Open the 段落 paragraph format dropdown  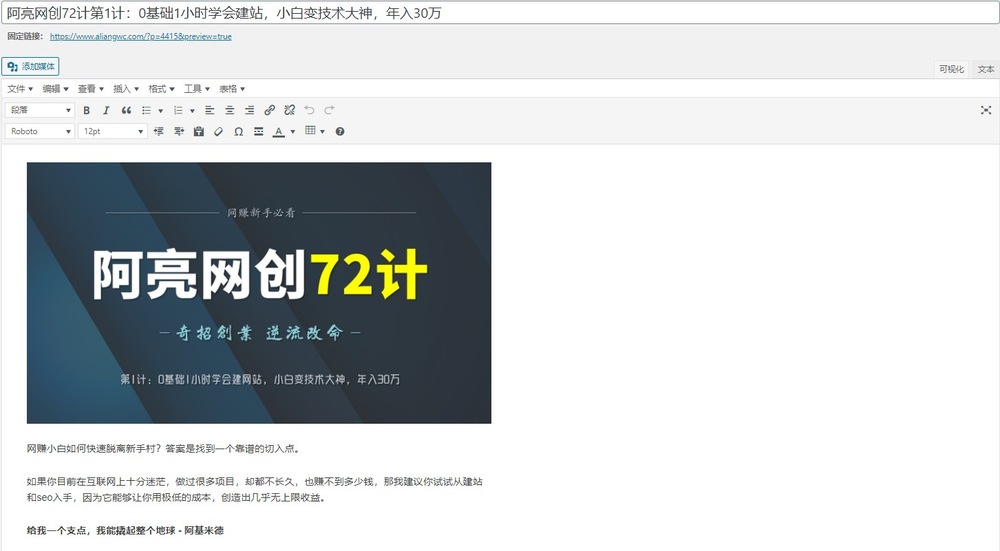tap(40, 110)
